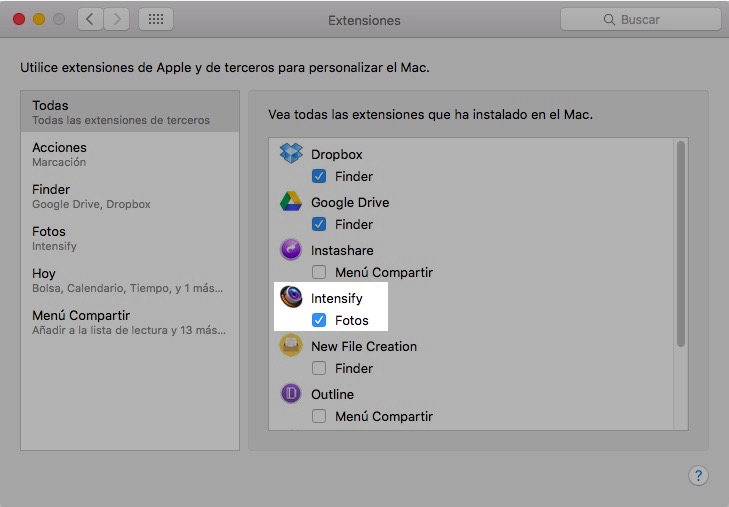Viewport: 729px width, 507px height.
Task: Click the Outline app icon
Action: [291, 394]
